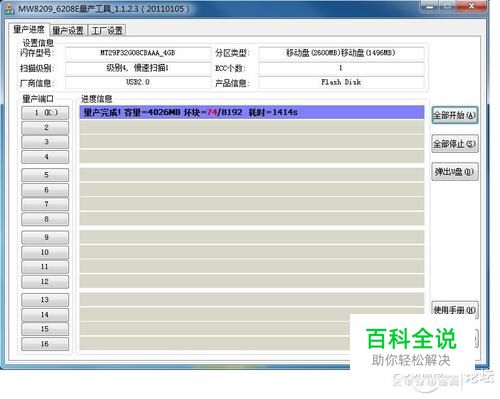500x399 pixels.
Task: Click the ECC个数 value field
Action: (341, 68)
